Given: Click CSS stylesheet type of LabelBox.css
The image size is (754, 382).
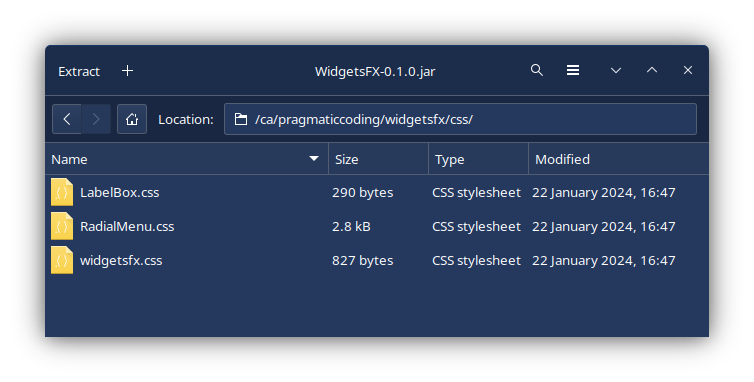Looking at the screenshot, I should click(476, 192).
